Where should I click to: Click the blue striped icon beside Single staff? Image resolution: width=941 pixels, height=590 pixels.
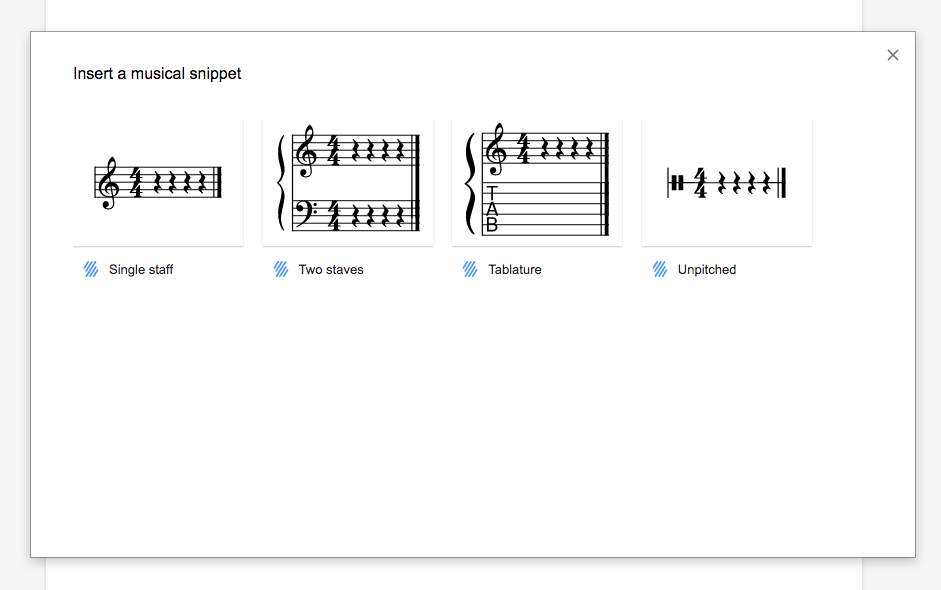pyautogui.click(x=91, y=269)
